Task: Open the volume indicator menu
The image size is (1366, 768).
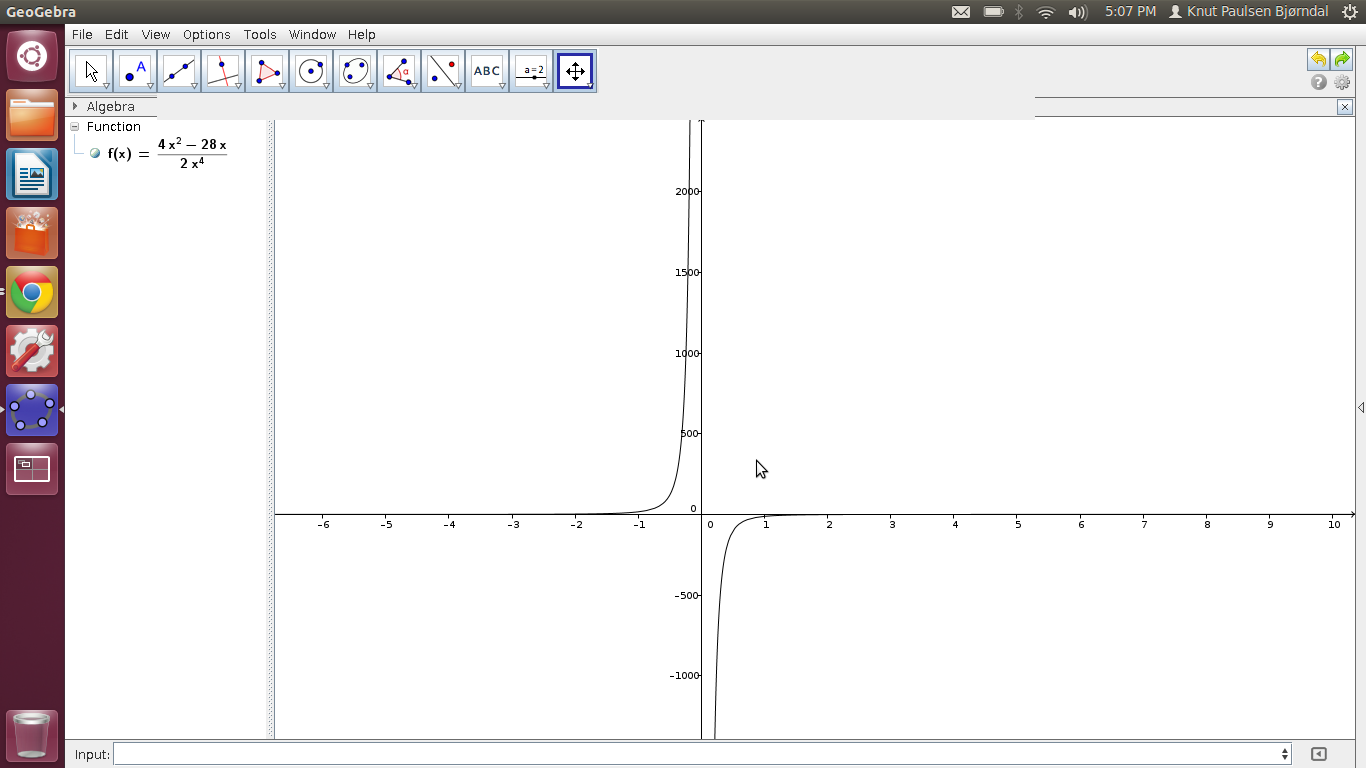Action: 1077,12
